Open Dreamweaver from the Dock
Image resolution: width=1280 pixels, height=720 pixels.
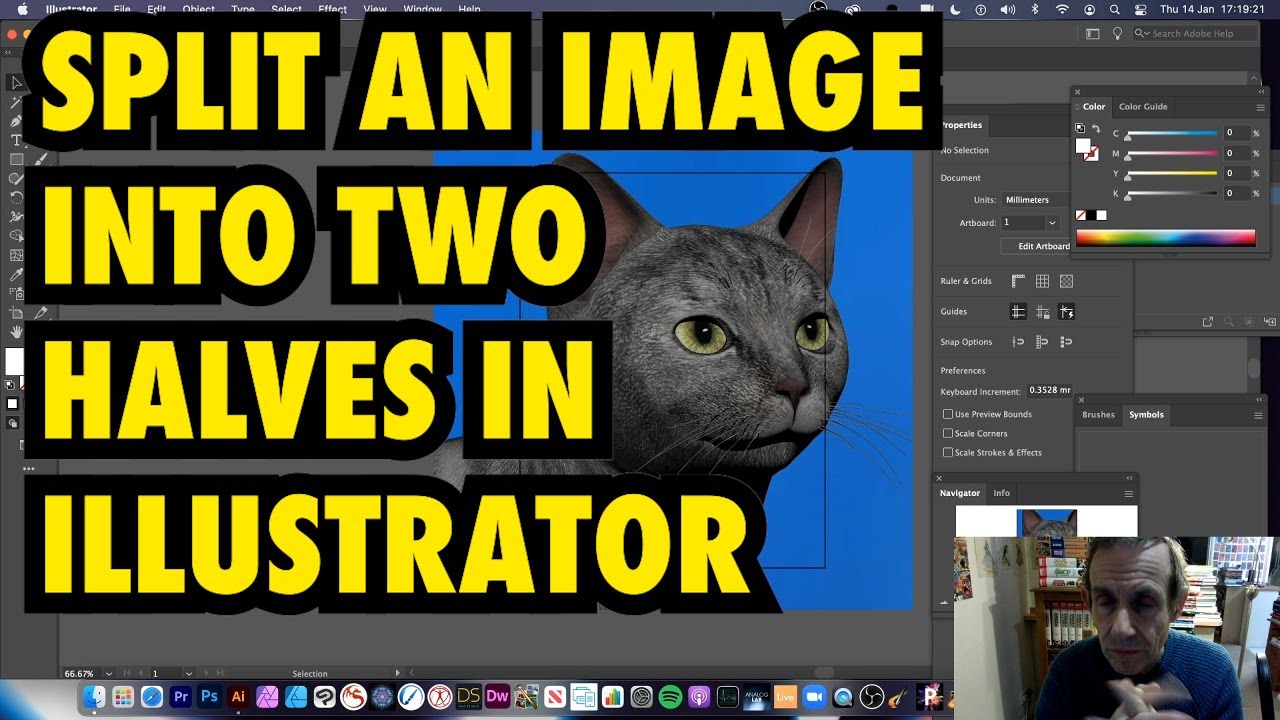(497, 696)
